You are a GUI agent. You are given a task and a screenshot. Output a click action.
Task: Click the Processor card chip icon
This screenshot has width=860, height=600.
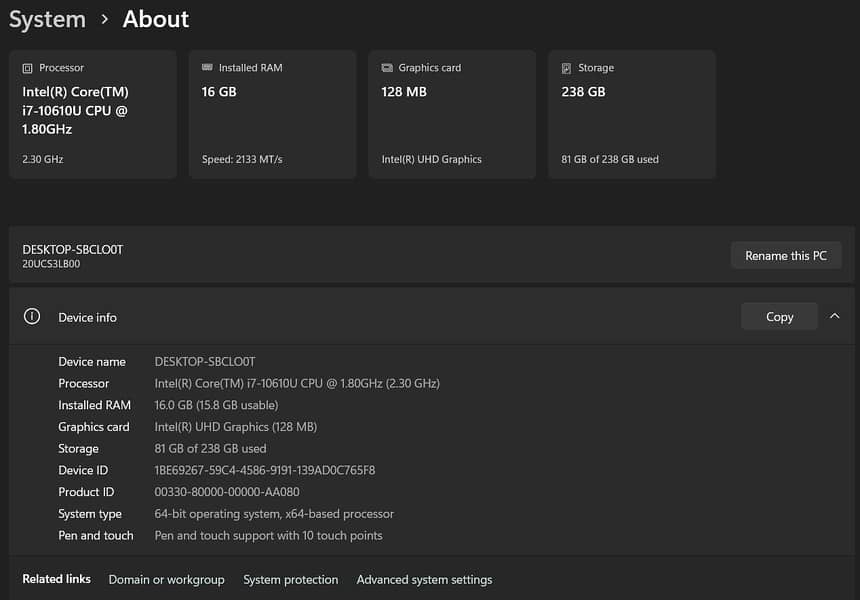[27, 68]
